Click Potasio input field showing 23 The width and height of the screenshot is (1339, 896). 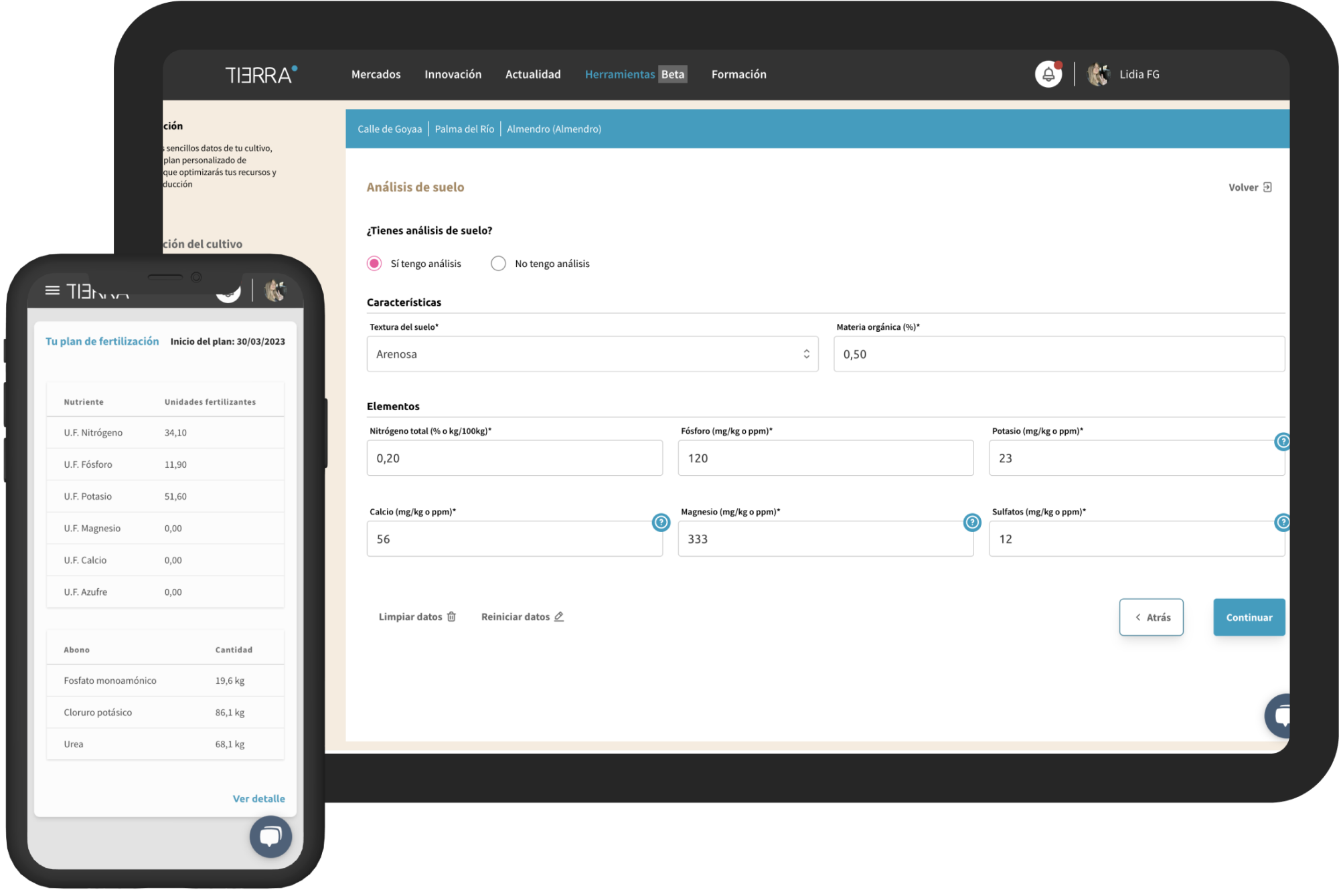(1137, 458)
